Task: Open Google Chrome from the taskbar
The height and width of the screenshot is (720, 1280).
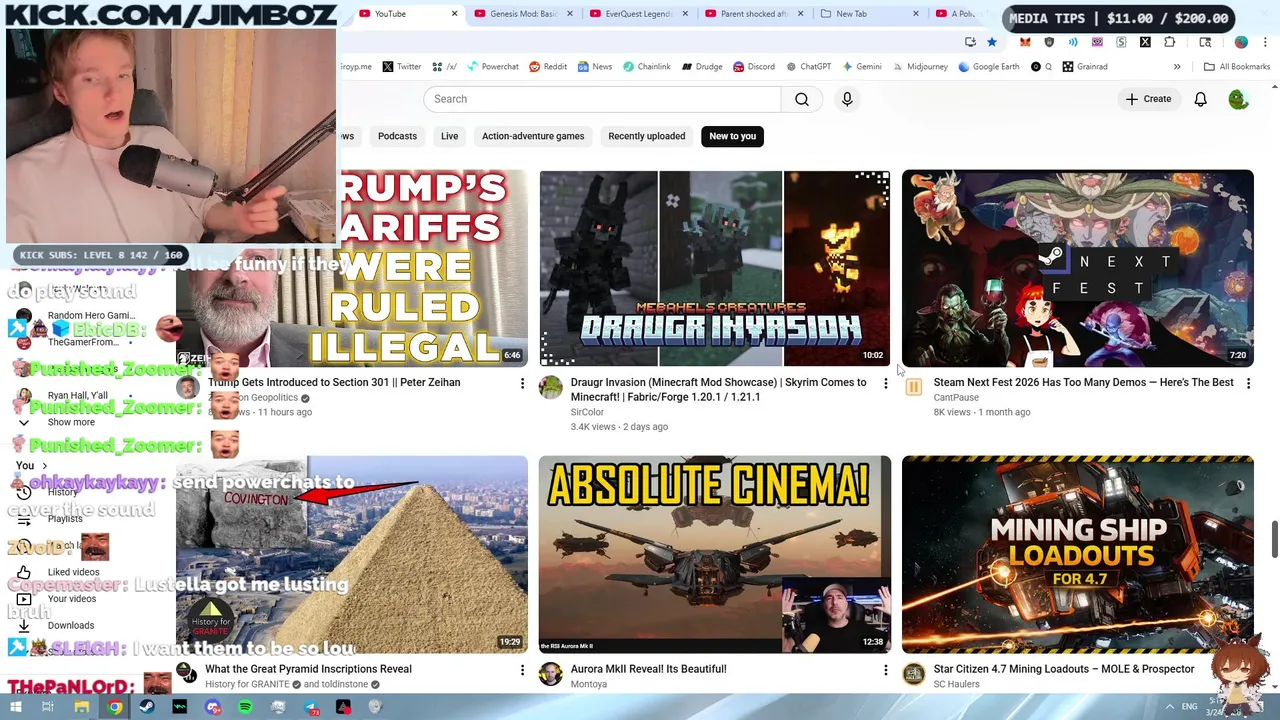Action: click(x=115, y=708)
